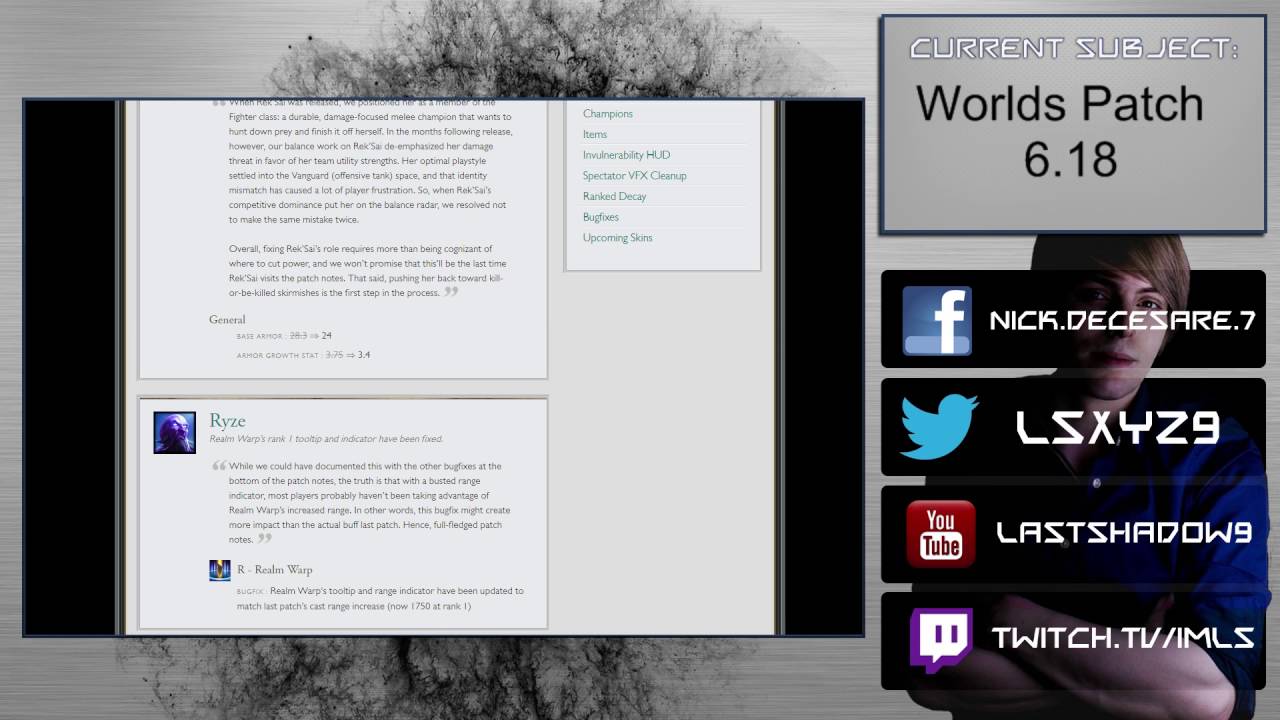Open Spectator VFX Cleanup link
This screenshot has height=720, width=1280.
(635, 176)
